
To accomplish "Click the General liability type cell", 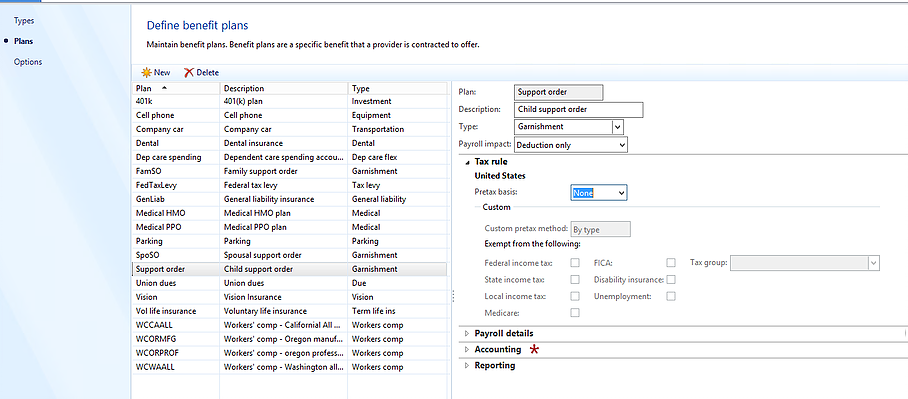I will tap(397, 199).
